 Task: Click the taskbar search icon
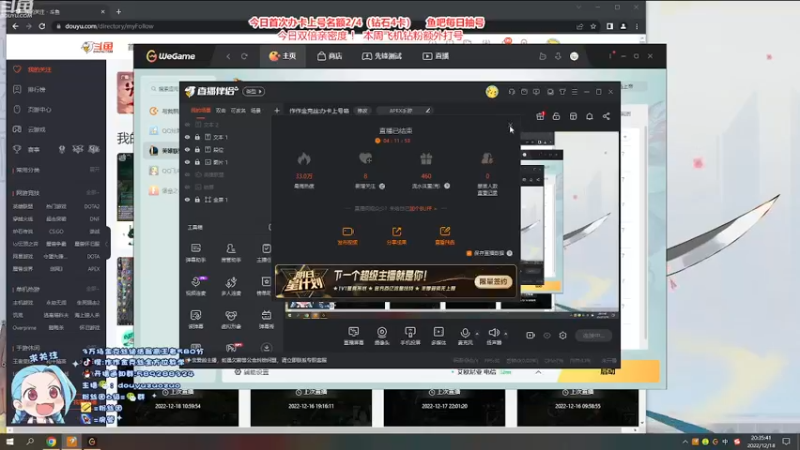30,442
